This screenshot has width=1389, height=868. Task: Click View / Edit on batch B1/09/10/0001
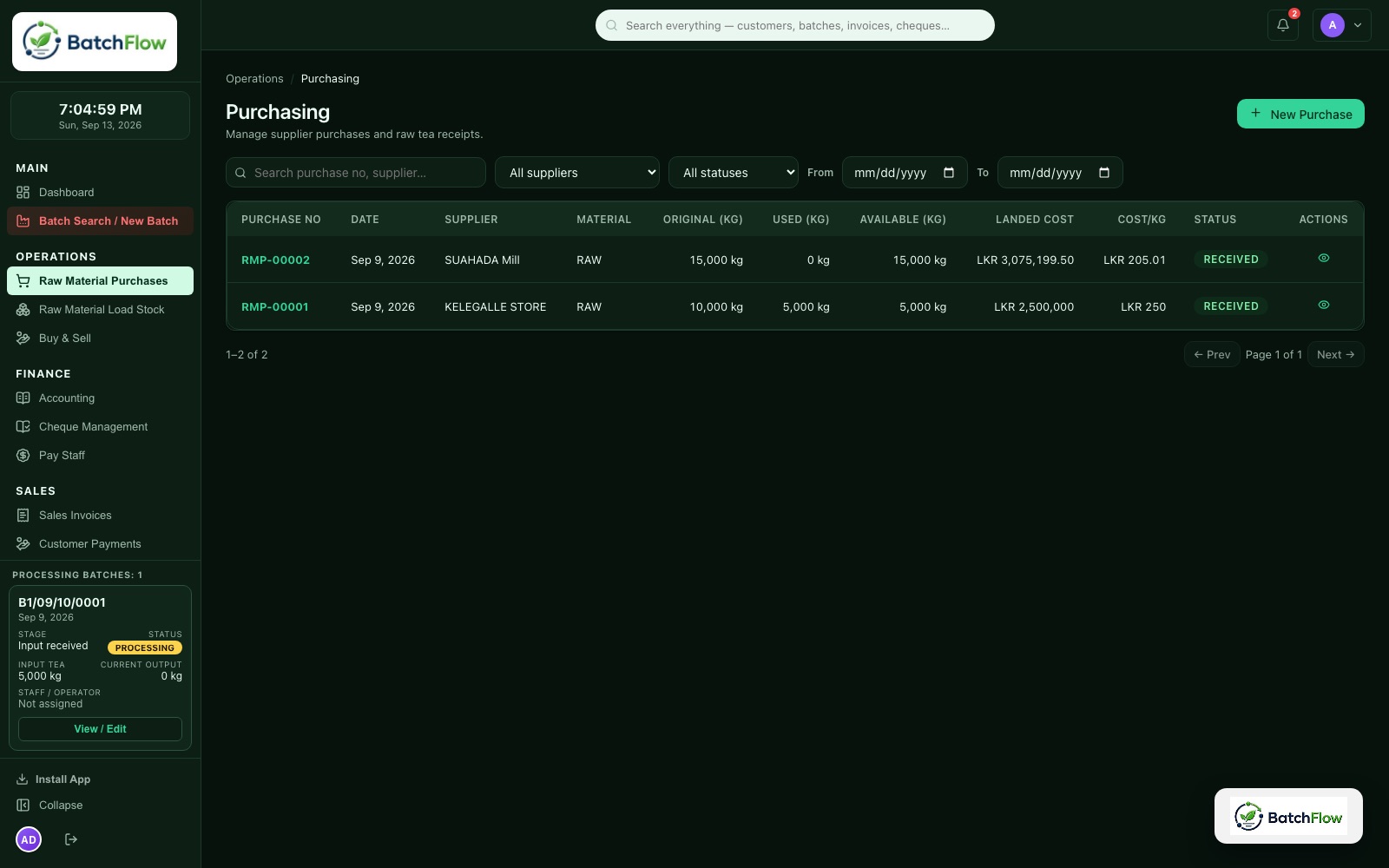[100, 729]
